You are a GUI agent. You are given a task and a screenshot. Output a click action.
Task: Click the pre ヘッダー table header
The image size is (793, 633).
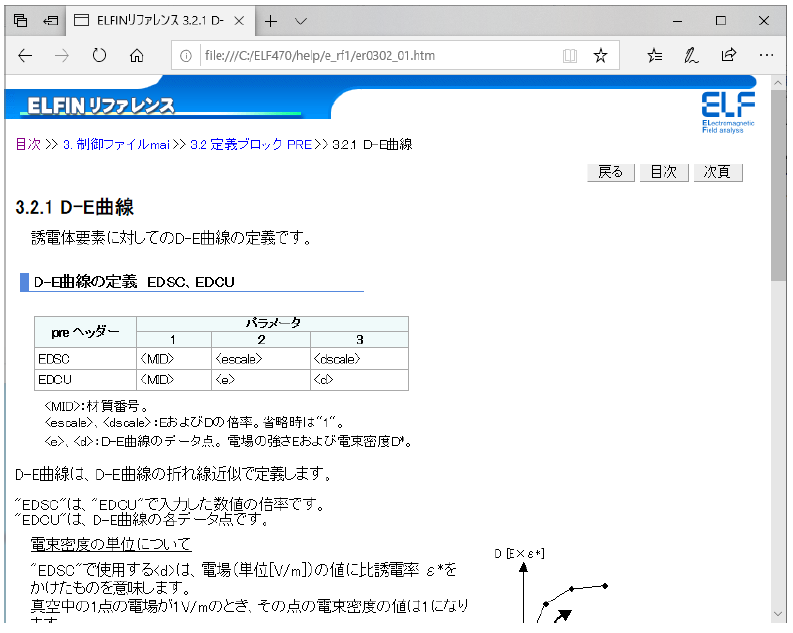click(85, 332)
